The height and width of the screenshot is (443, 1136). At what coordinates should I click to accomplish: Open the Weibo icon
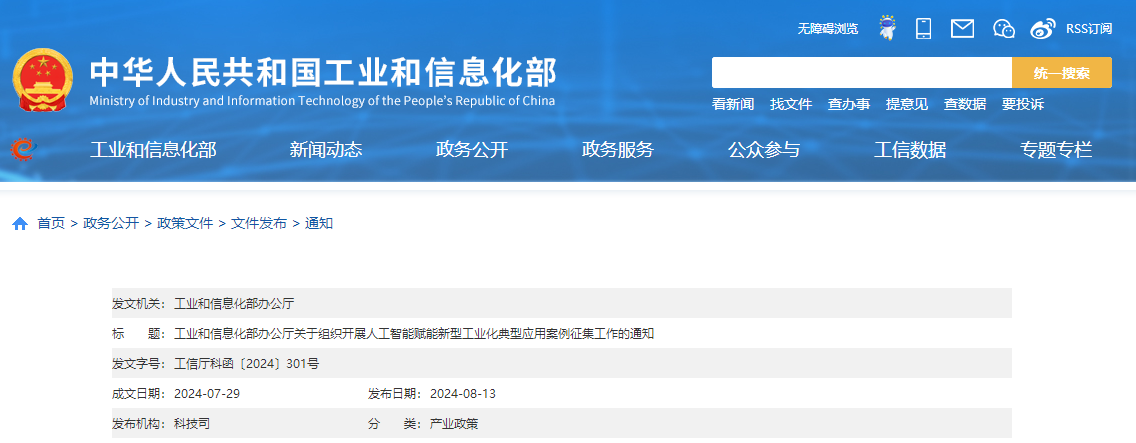click(x=1043, y=28)
